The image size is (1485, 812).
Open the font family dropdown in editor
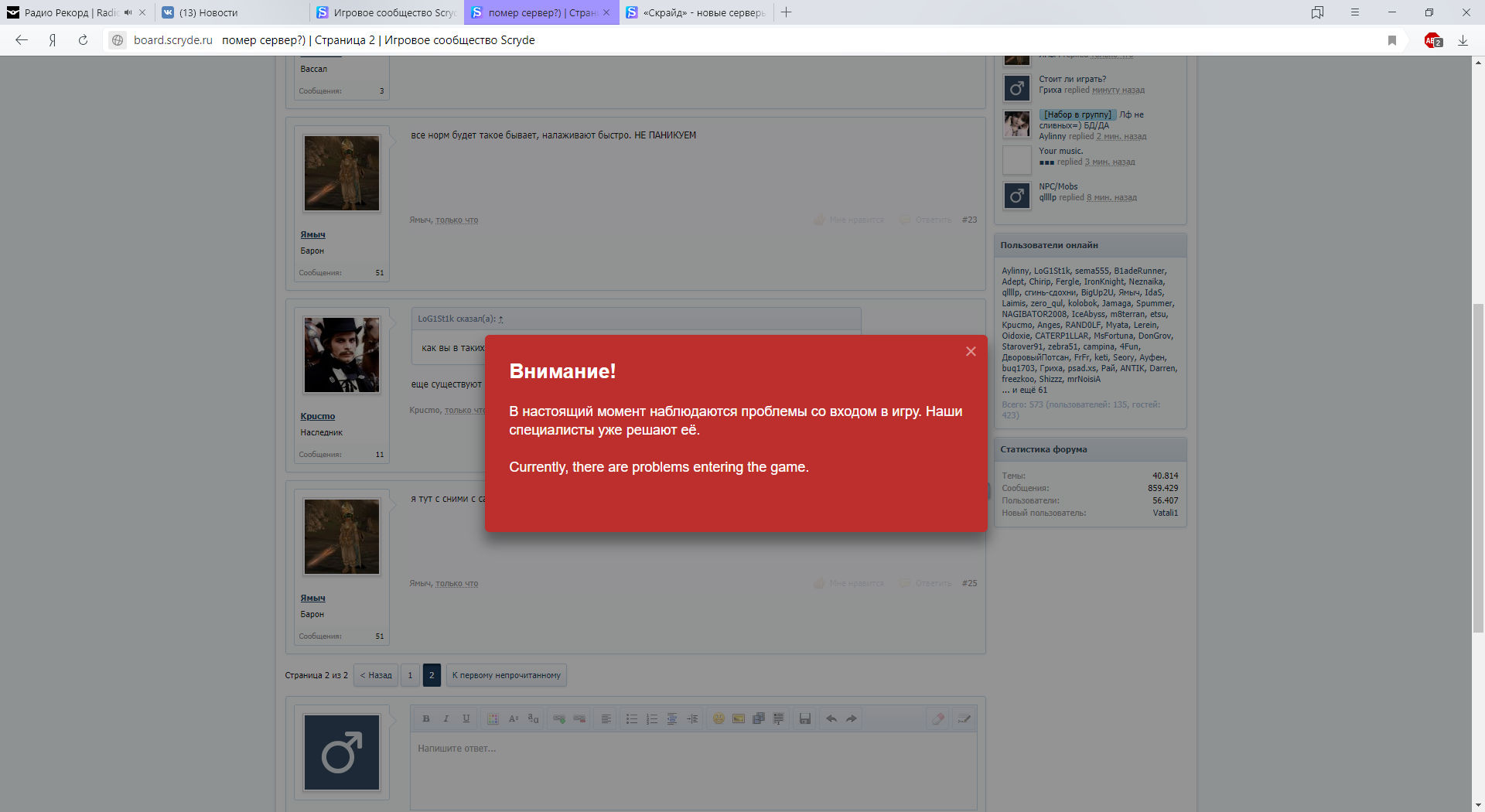click(x=534, y=719)
